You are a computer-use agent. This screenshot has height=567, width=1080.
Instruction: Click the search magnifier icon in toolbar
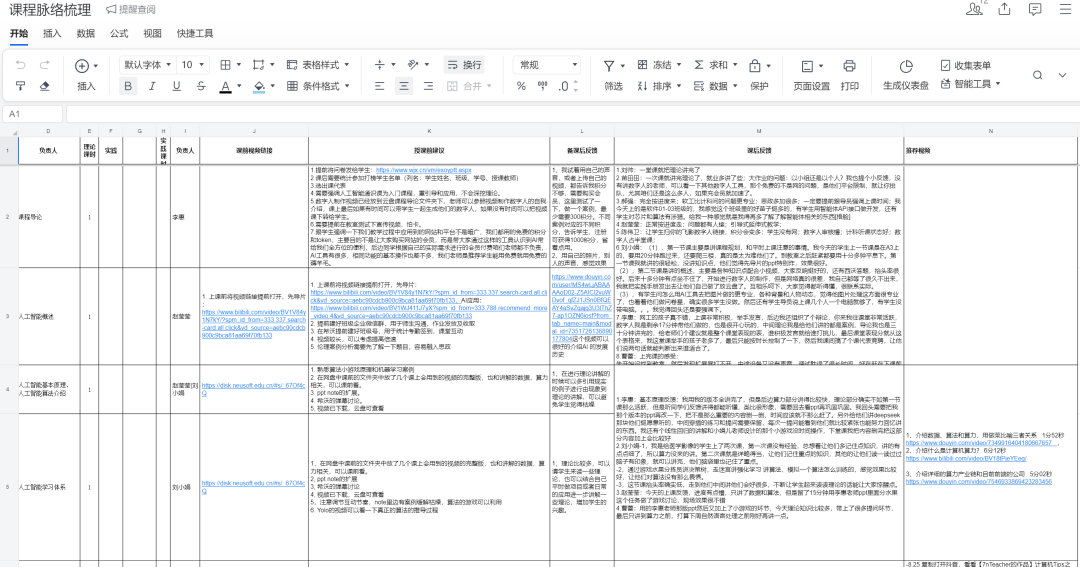tap(1037, 75)
